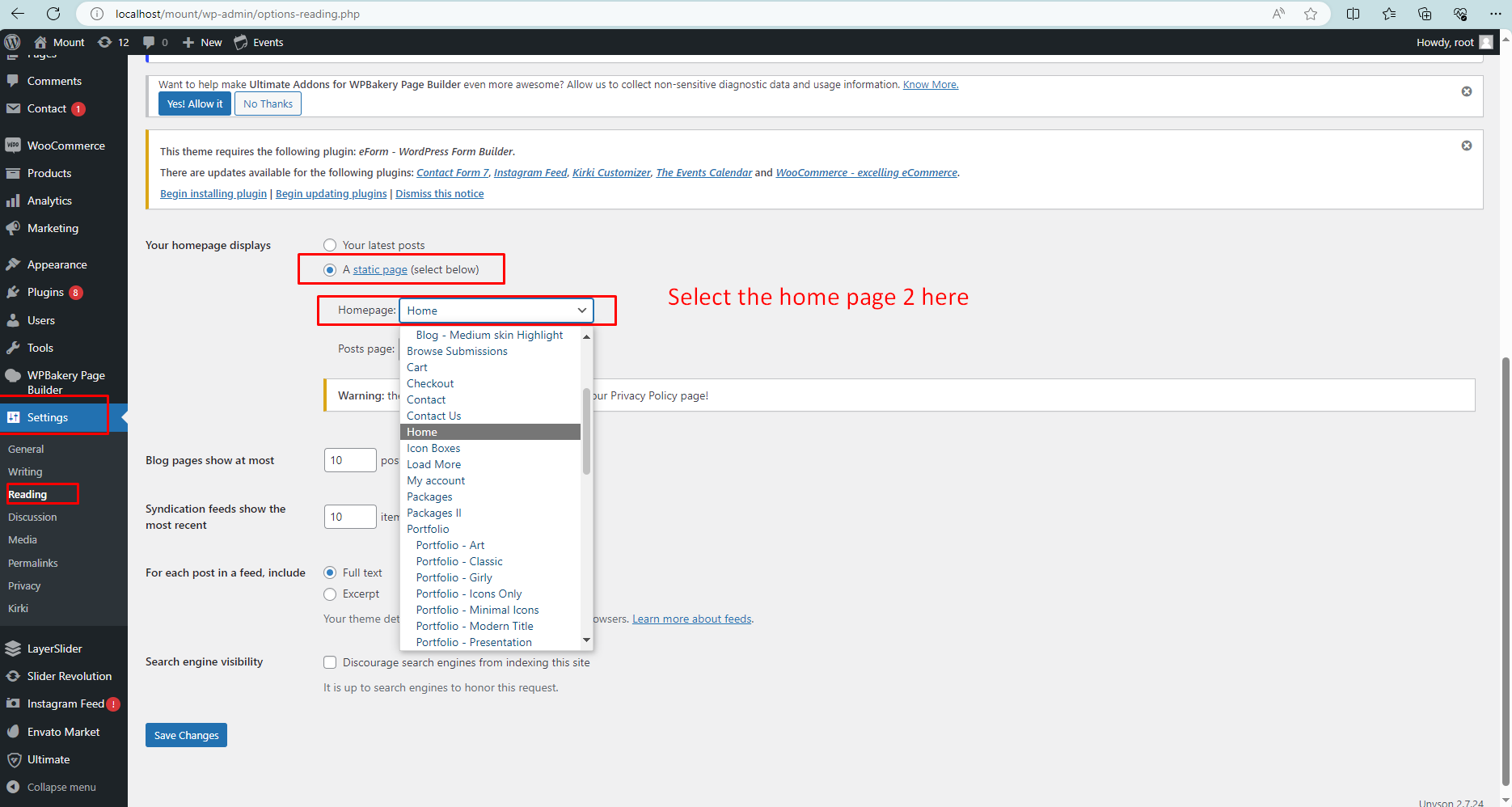Open comments bubble icon in admin bar
Screen dimensions: 1512x807
point(149,42)
